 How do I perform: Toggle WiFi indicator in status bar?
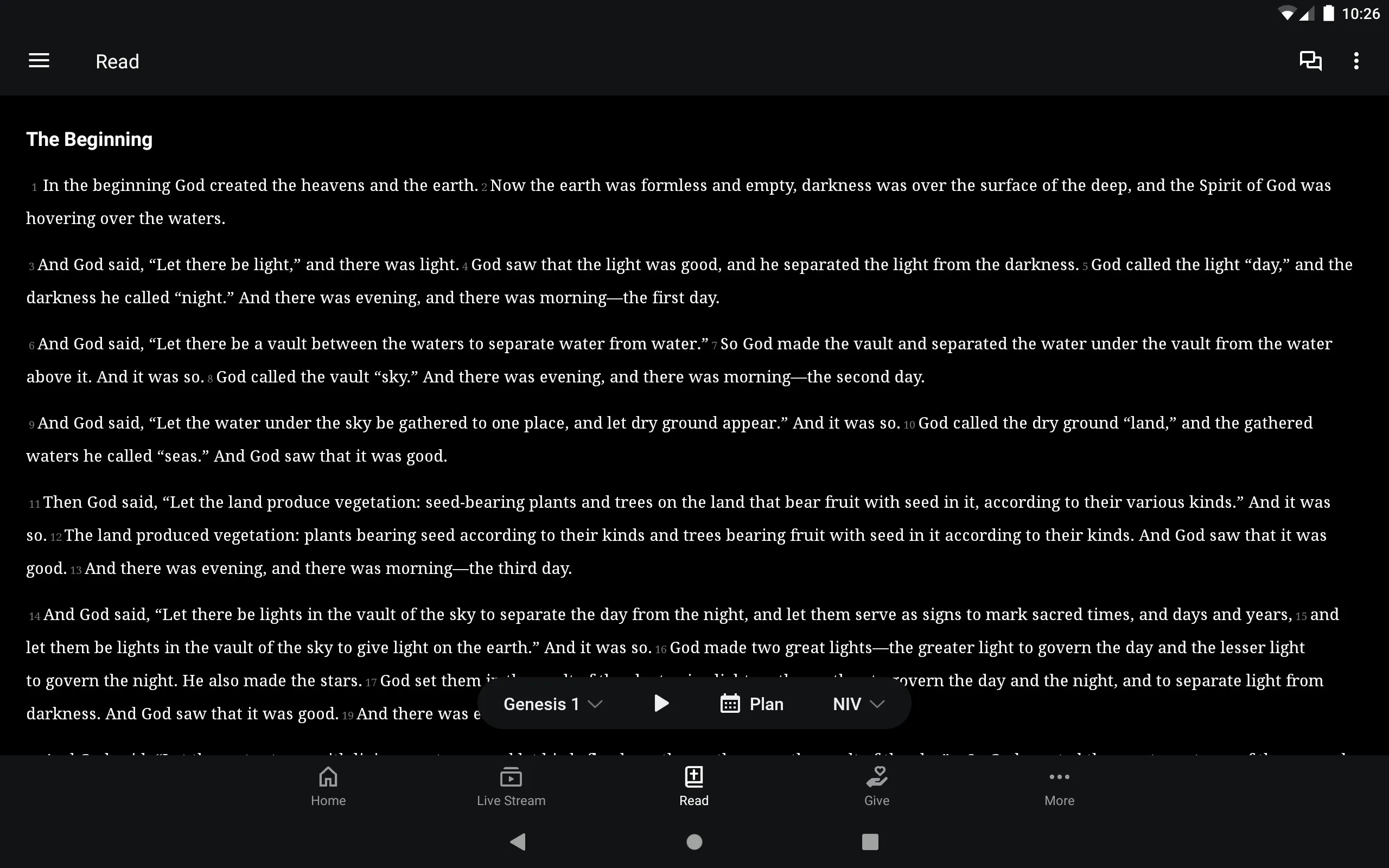pos(1285,13)
